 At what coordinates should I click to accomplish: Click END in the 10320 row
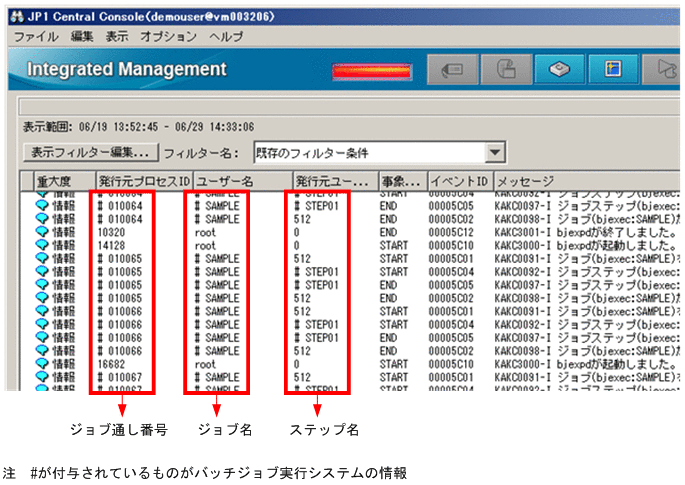(x=388, y=232)
